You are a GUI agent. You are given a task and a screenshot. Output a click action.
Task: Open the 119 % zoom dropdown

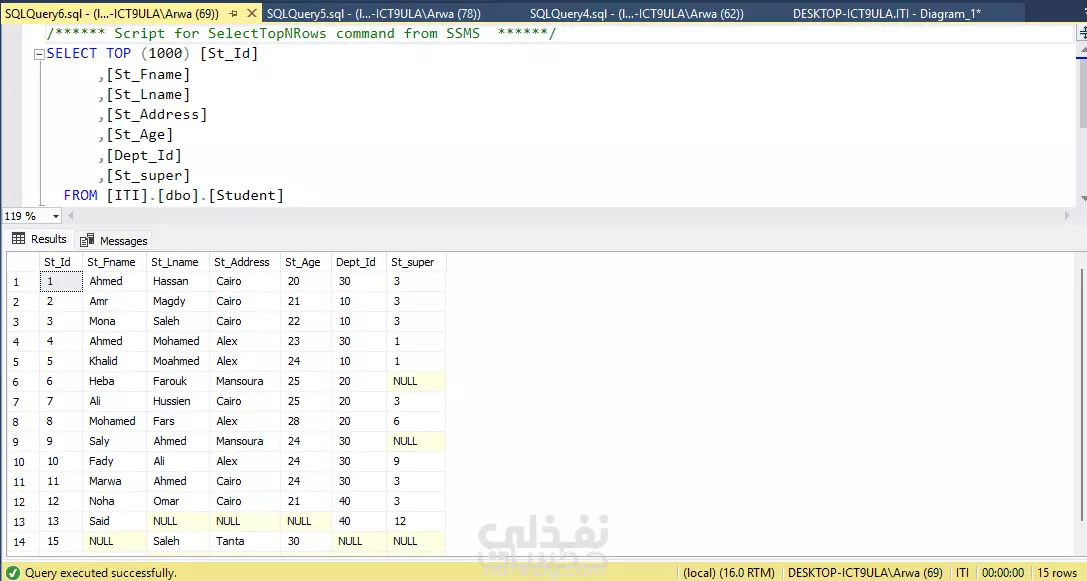point(56,216)
